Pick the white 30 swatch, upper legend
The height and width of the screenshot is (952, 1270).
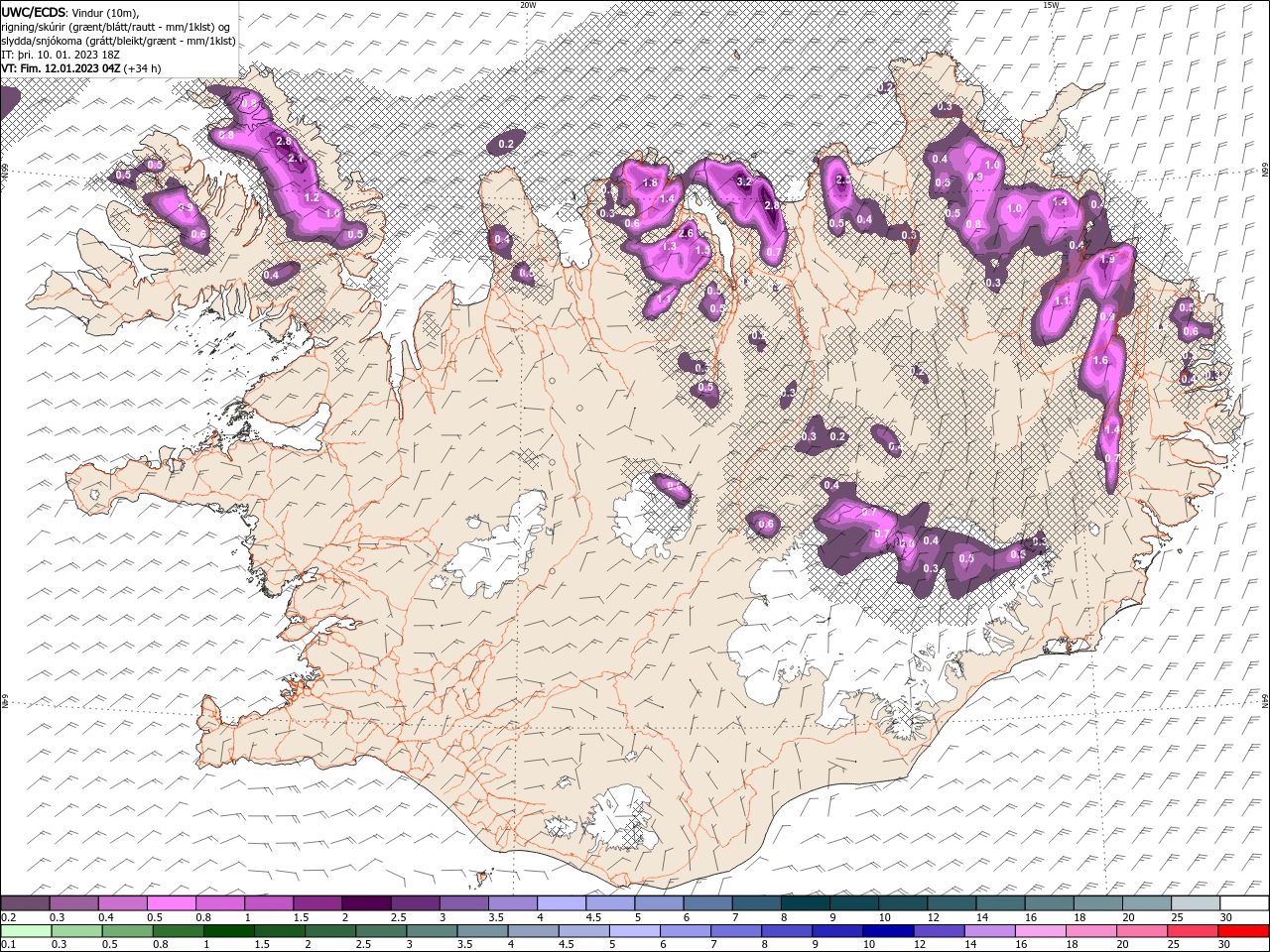click(x=1244, y=903)
